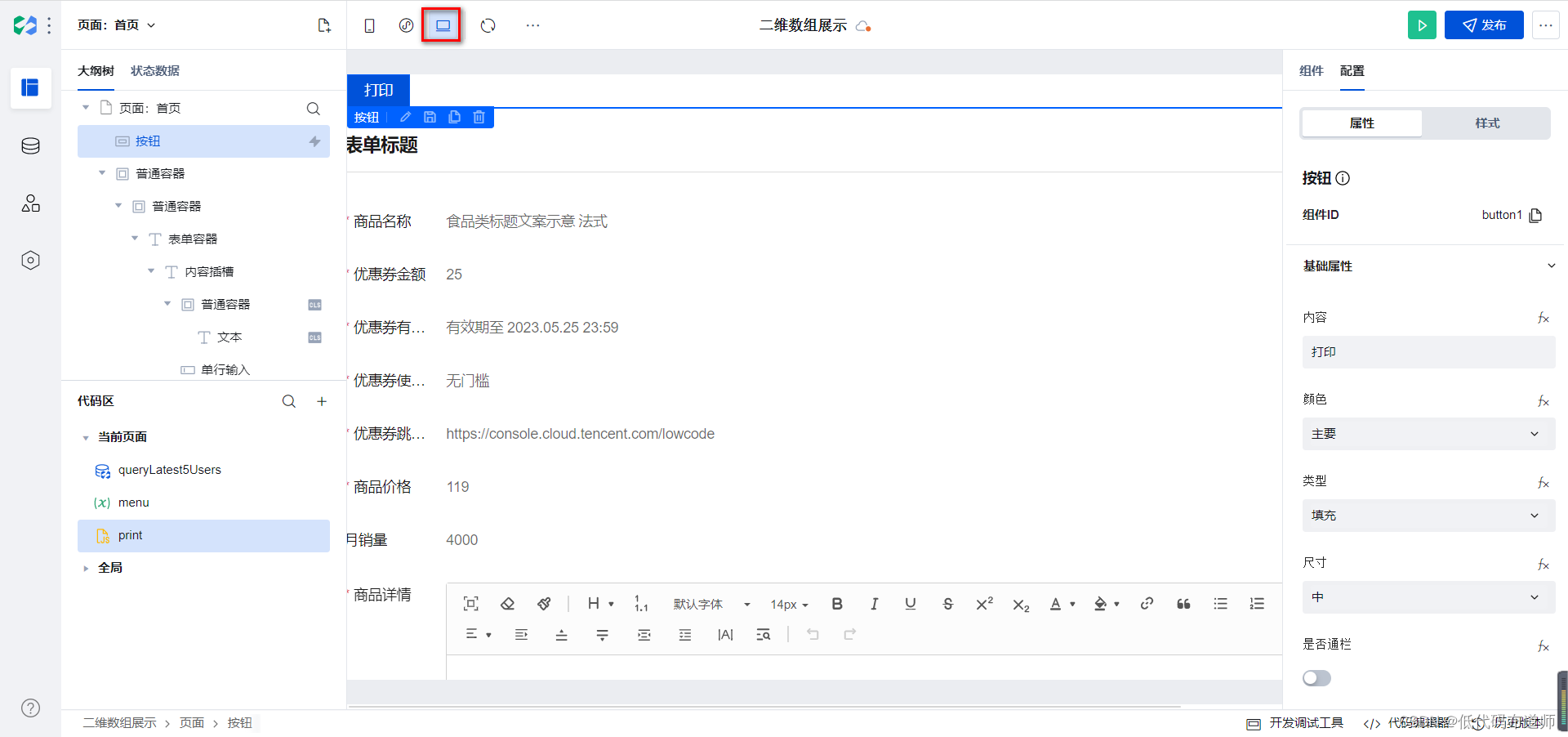Open 开发调试工具 in the bottom bar
This screenshot has height=737, width=1568.
1295,723
